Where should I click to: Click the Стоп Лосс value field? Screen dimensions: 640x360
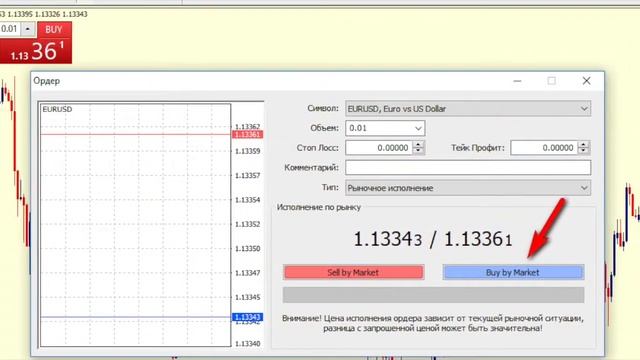click(379, 148)
